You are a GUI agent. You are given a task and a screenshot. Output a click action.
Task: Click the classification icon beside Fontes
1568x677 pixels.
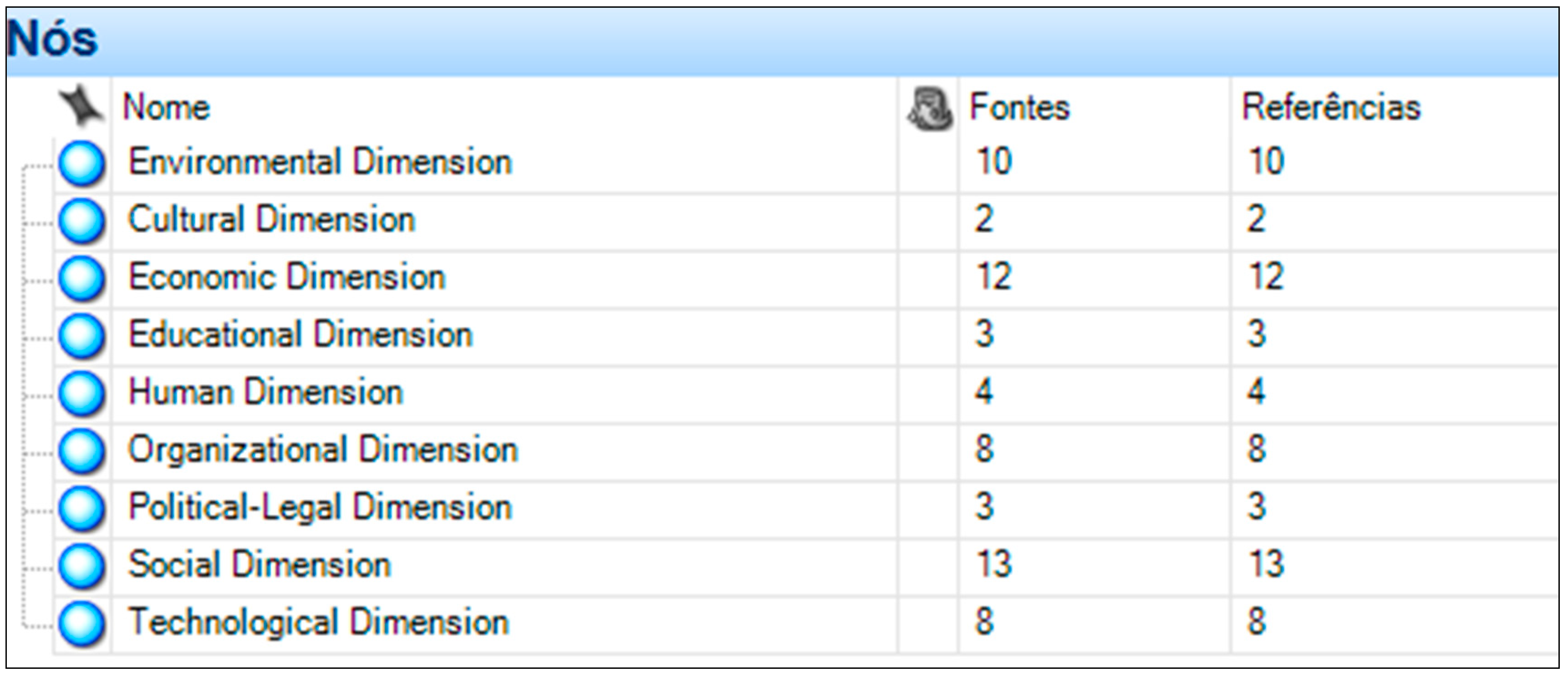pyautogui.click(x=930, y=108)
